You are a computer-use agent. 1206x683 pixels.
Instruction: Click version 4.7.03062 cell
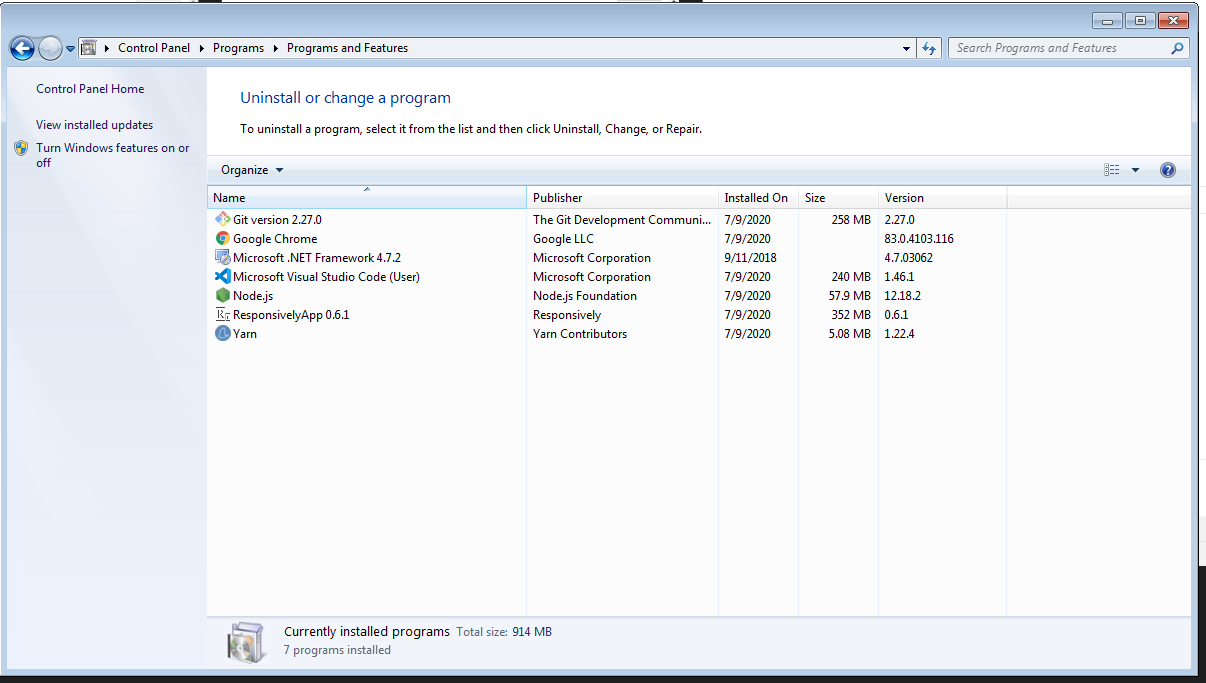909,258
